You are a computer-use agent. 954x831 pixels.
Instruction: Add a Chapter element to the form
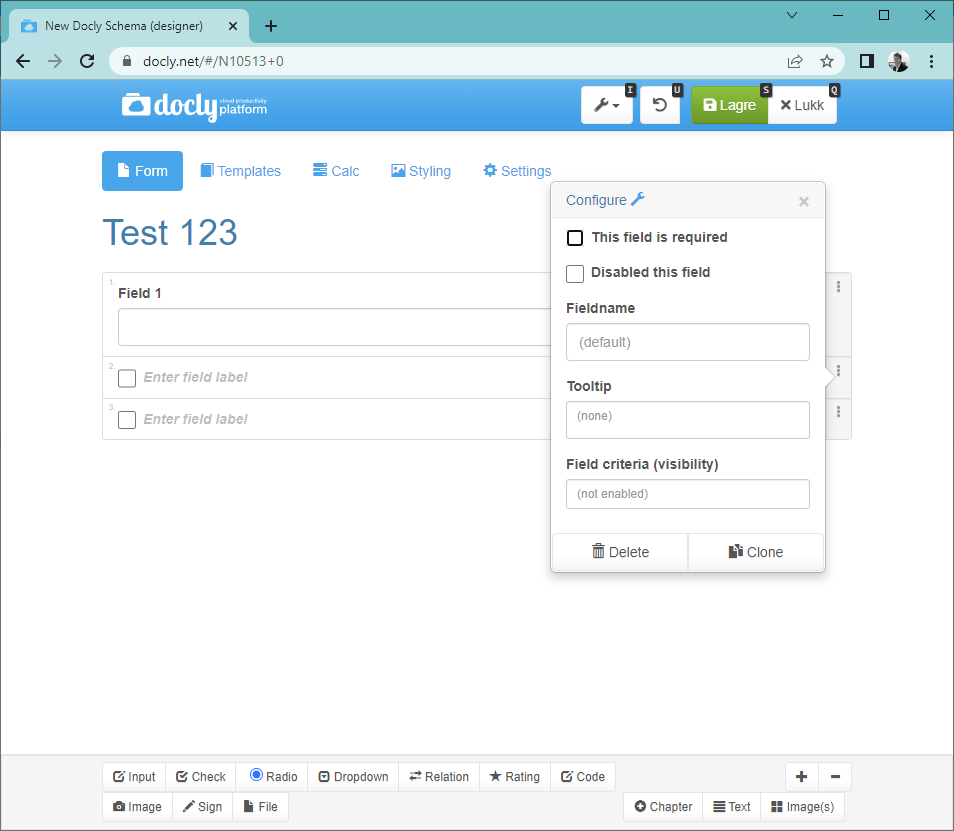663,806
